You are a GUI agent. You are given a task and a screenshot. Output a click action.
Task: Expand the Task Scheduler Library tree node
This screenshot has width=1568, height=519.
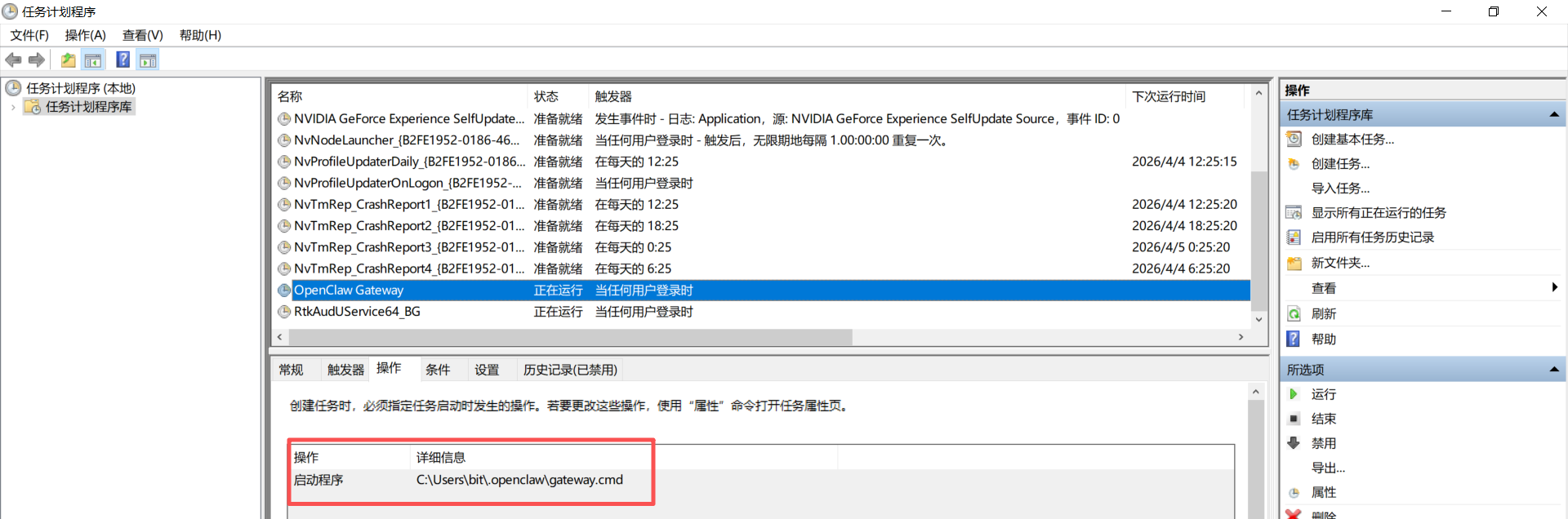13,107
